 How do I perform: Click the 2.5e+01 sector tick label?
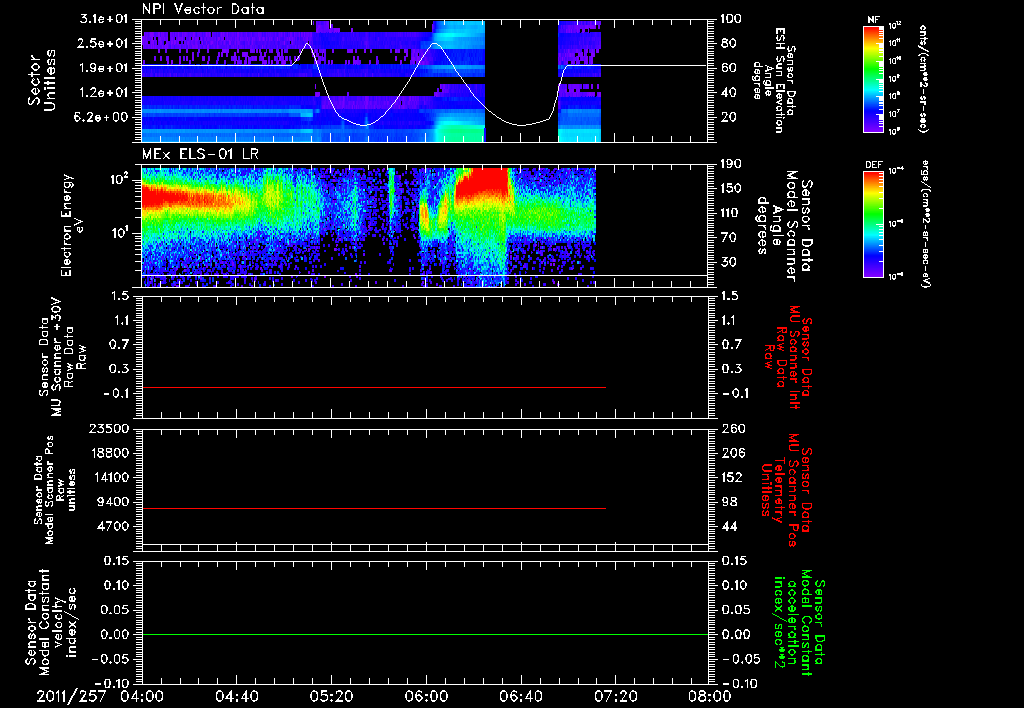click(x=103, y=43)
